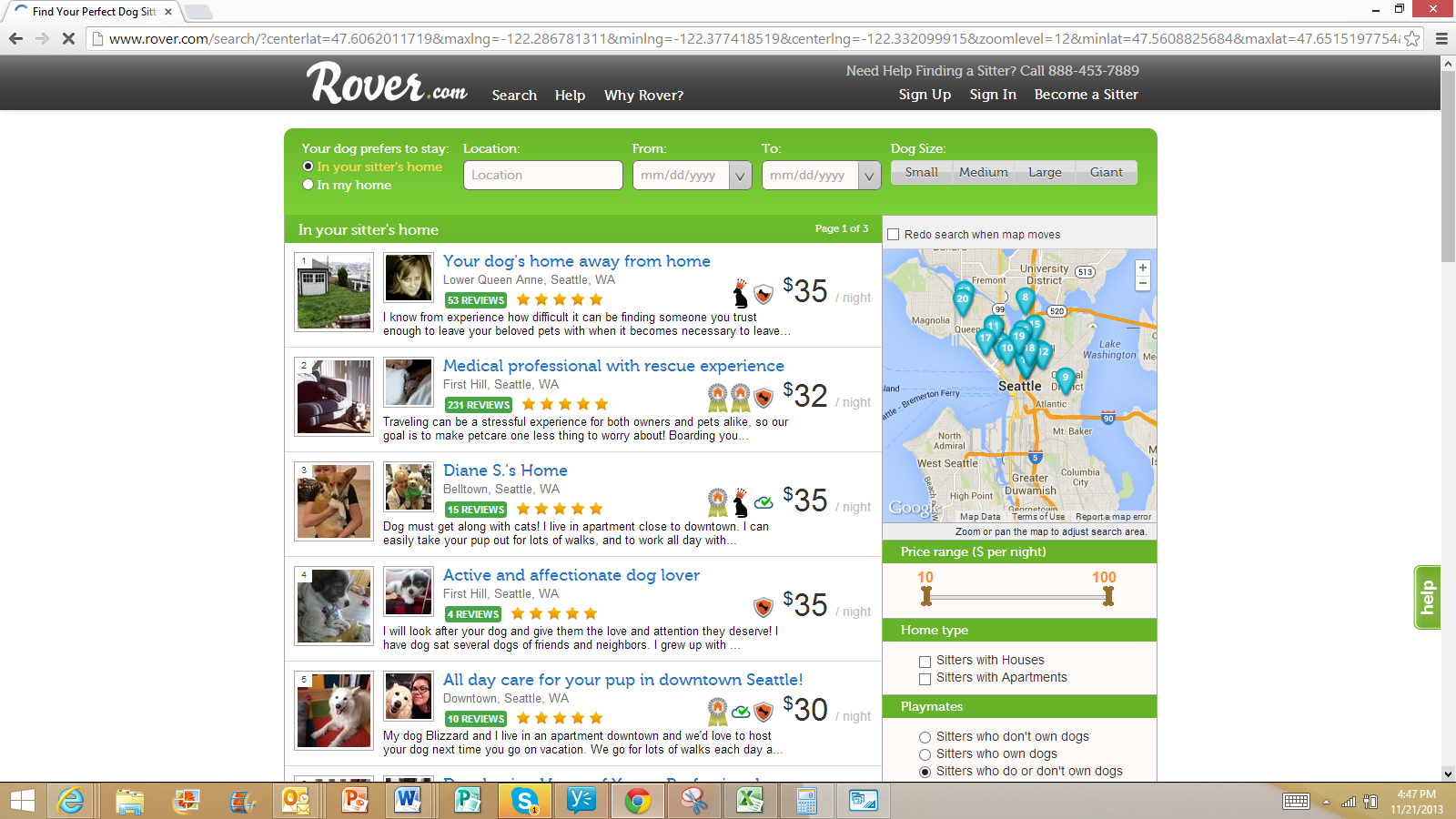Click the house yard thumbnail on listing 1
This screenshot has width=1456, height=819.
click(x=334, y=291)
